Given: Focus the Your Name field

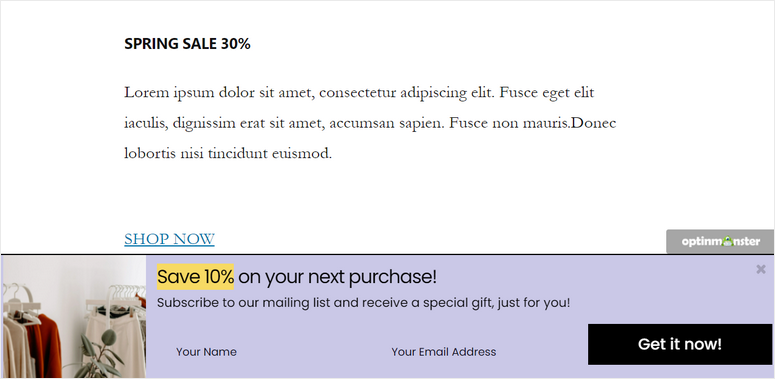Looking at the screenshot, I should point(264,352).
